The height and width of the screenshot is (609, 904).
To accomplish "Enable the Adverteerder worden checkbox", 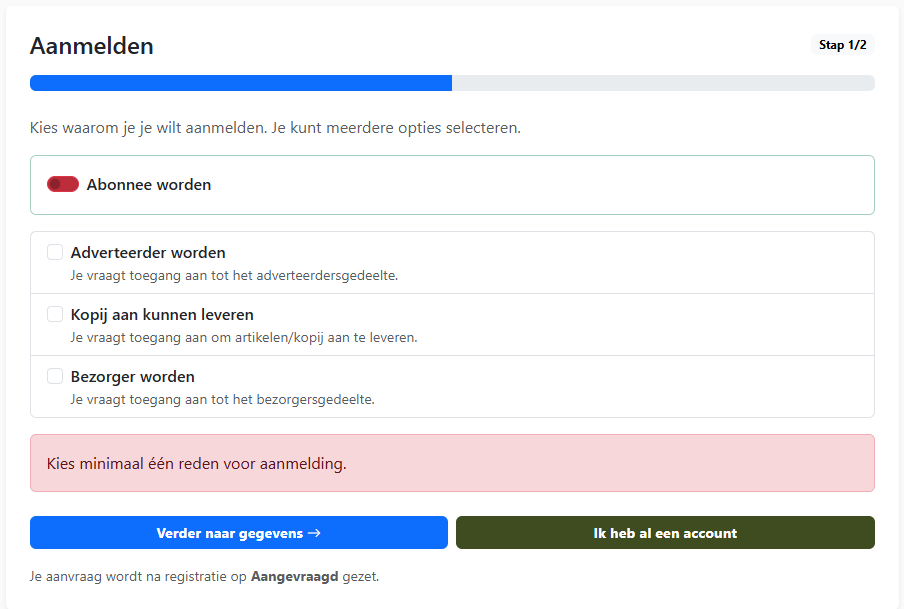I will pyautogui.click(x=55, y=252).
